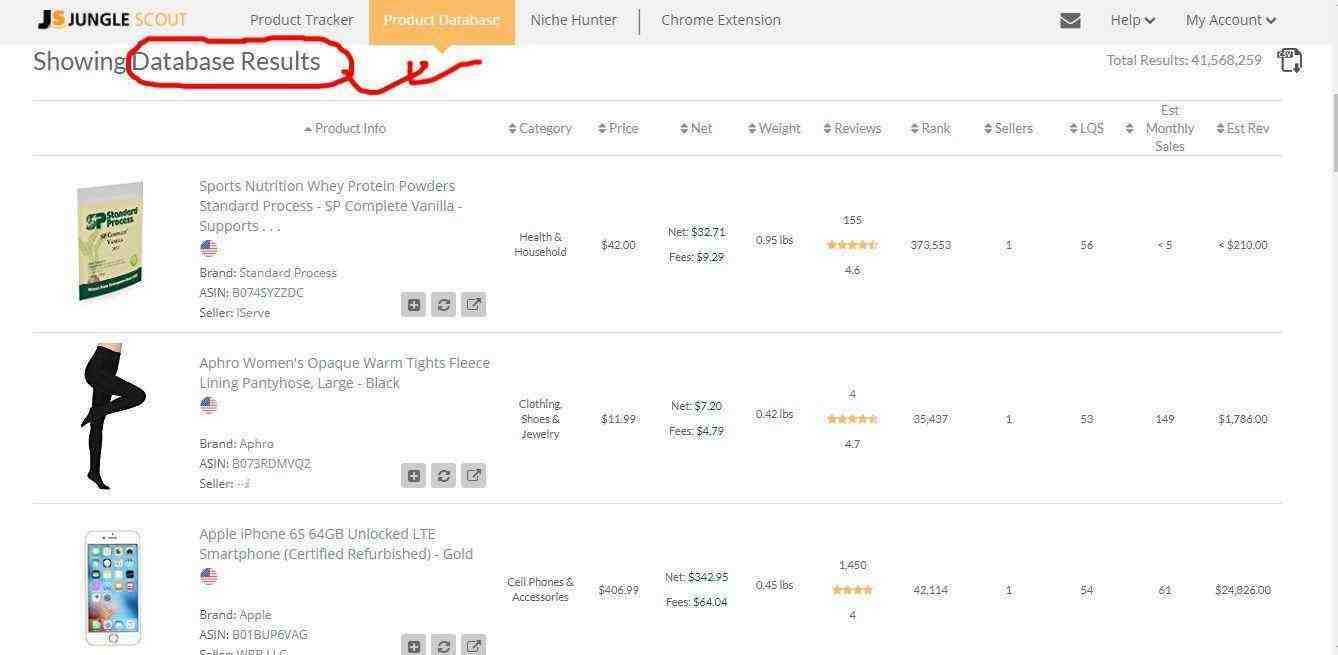Open Apple iPhone 6S external link icon
Screen dimensions: 1338x655
(x=474, y=645)
